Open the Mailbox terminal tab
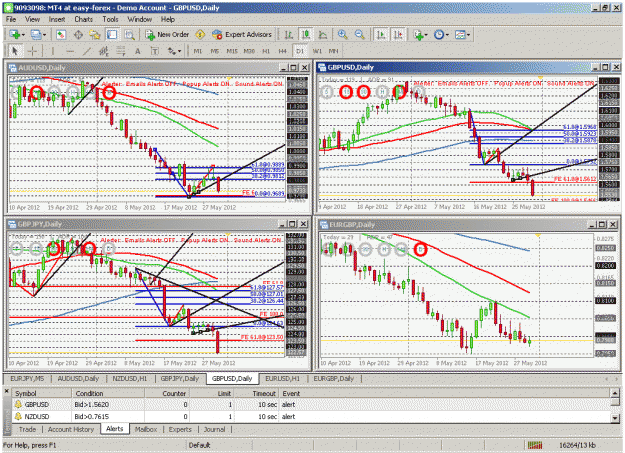Viewport: 625px width, 453px height. coord(146,429)
